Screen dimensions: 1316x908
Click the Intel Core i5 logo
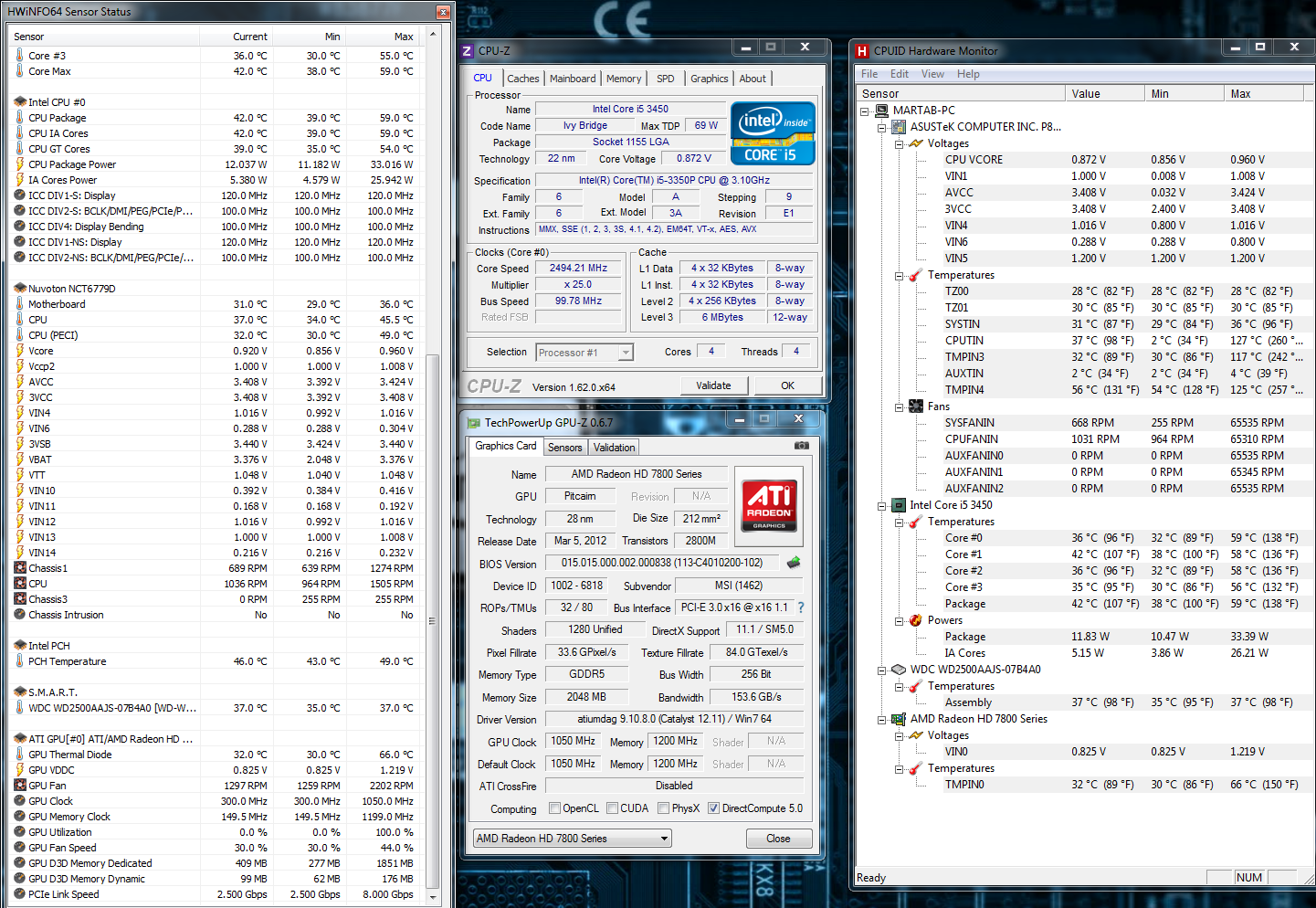point(773,133)
